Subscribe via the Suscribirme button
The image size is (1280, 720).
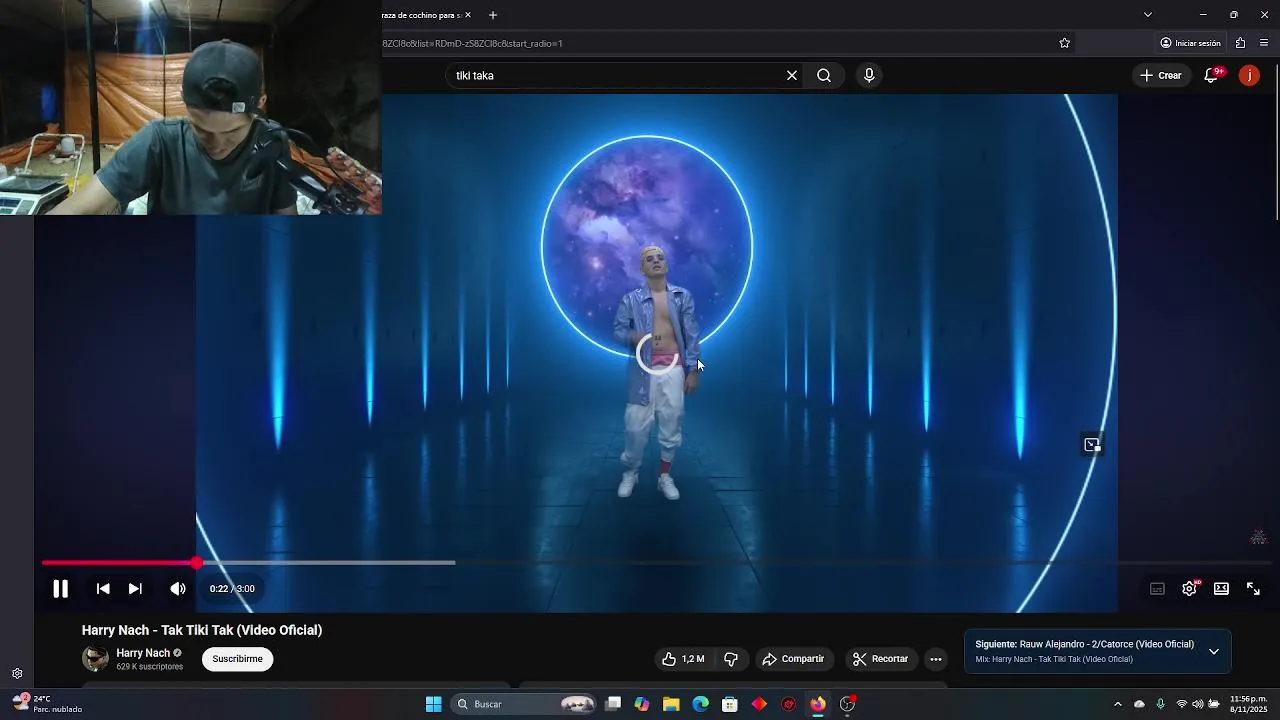tap(237, 659)
